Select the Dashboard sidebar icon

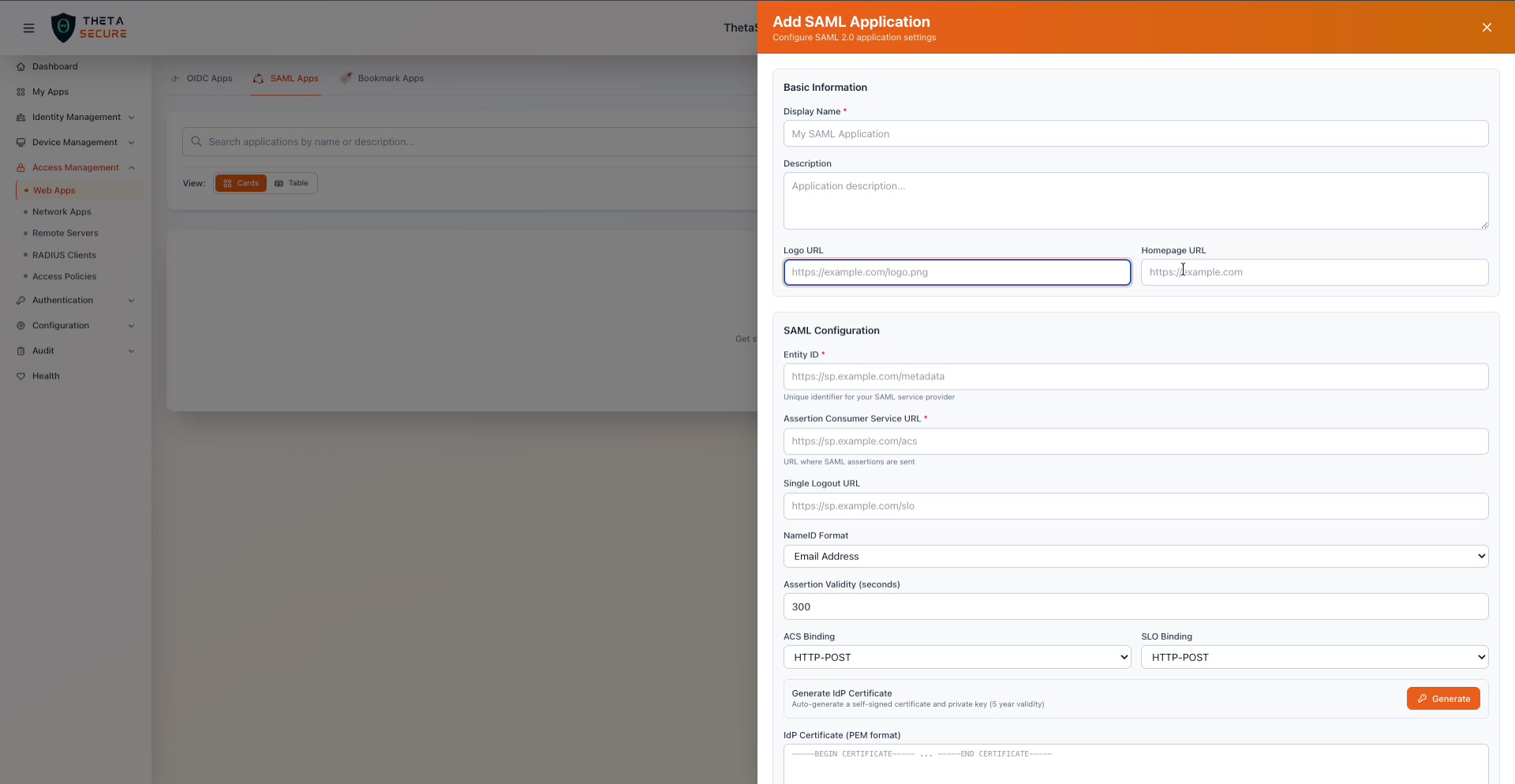click(21, 66)
